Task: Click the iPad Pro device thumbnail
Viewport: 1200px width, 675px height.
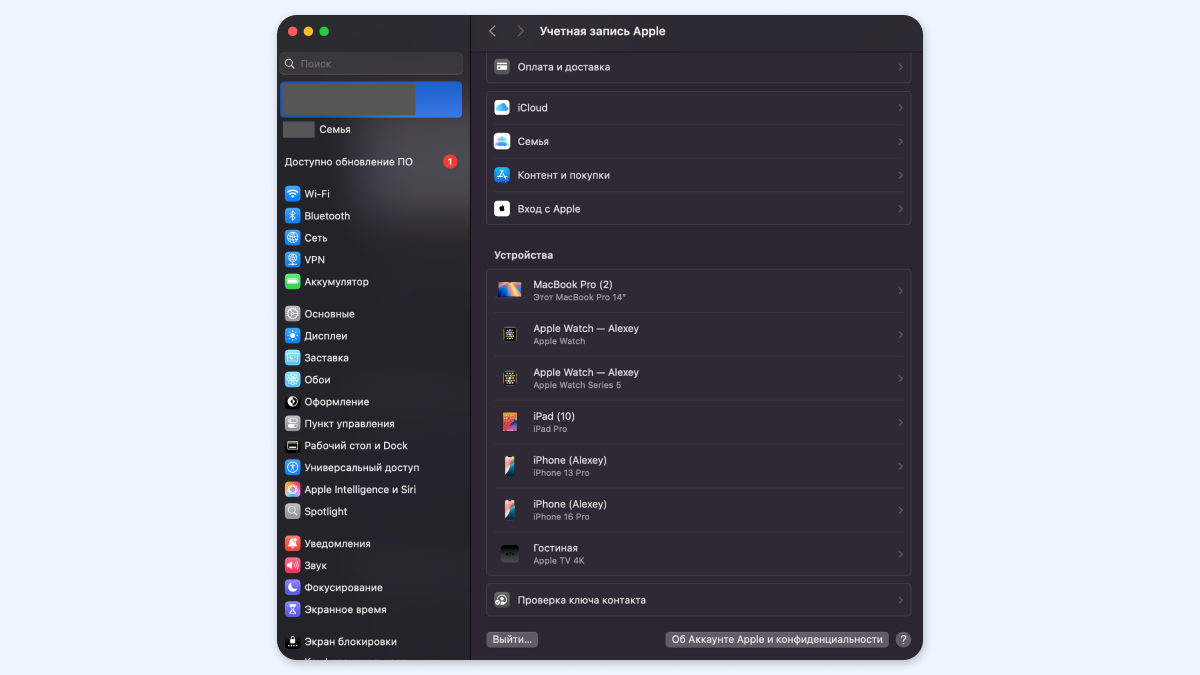Action: (x=510, y=422)
